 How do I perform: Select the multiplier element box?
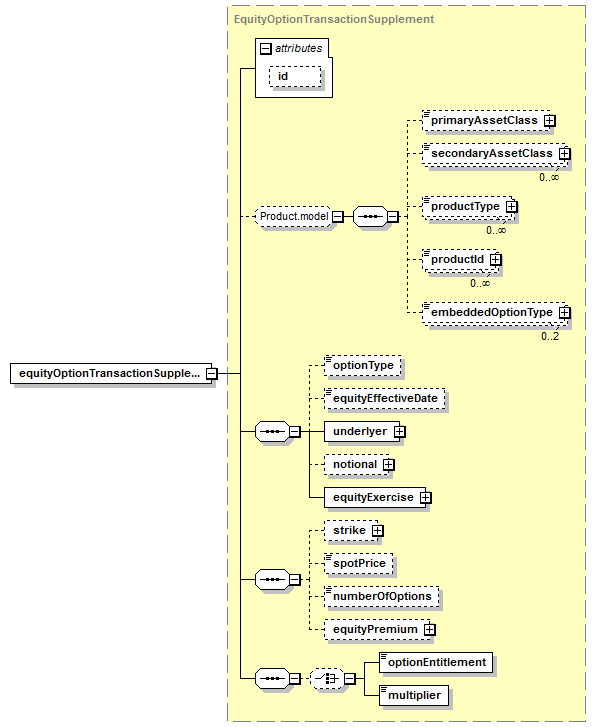click(414, 695)
